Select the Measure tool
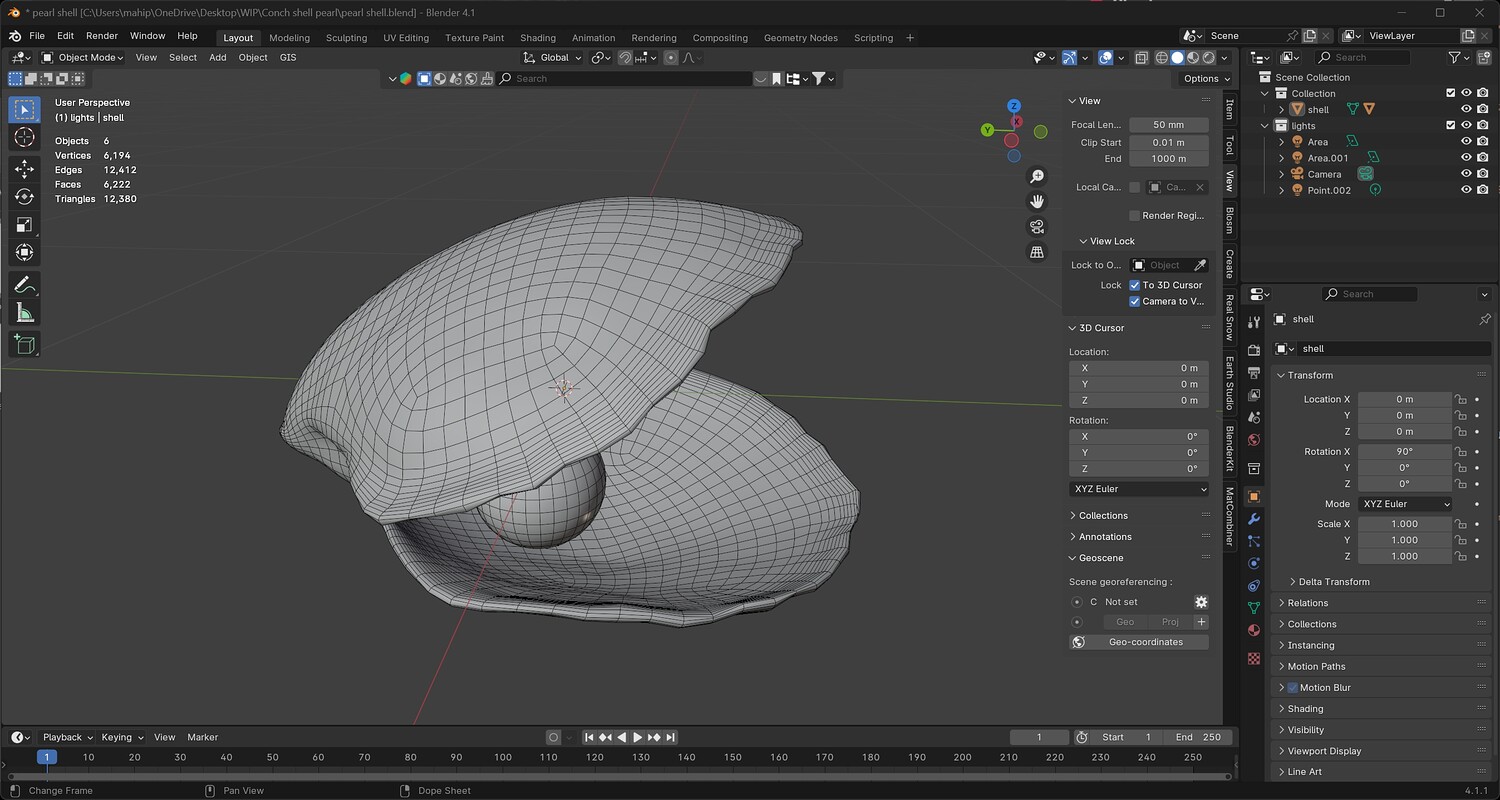1500x800 pixels. point(25,314)
